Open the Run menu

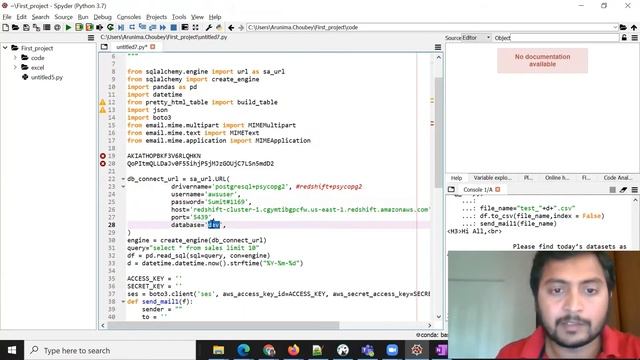83,17
